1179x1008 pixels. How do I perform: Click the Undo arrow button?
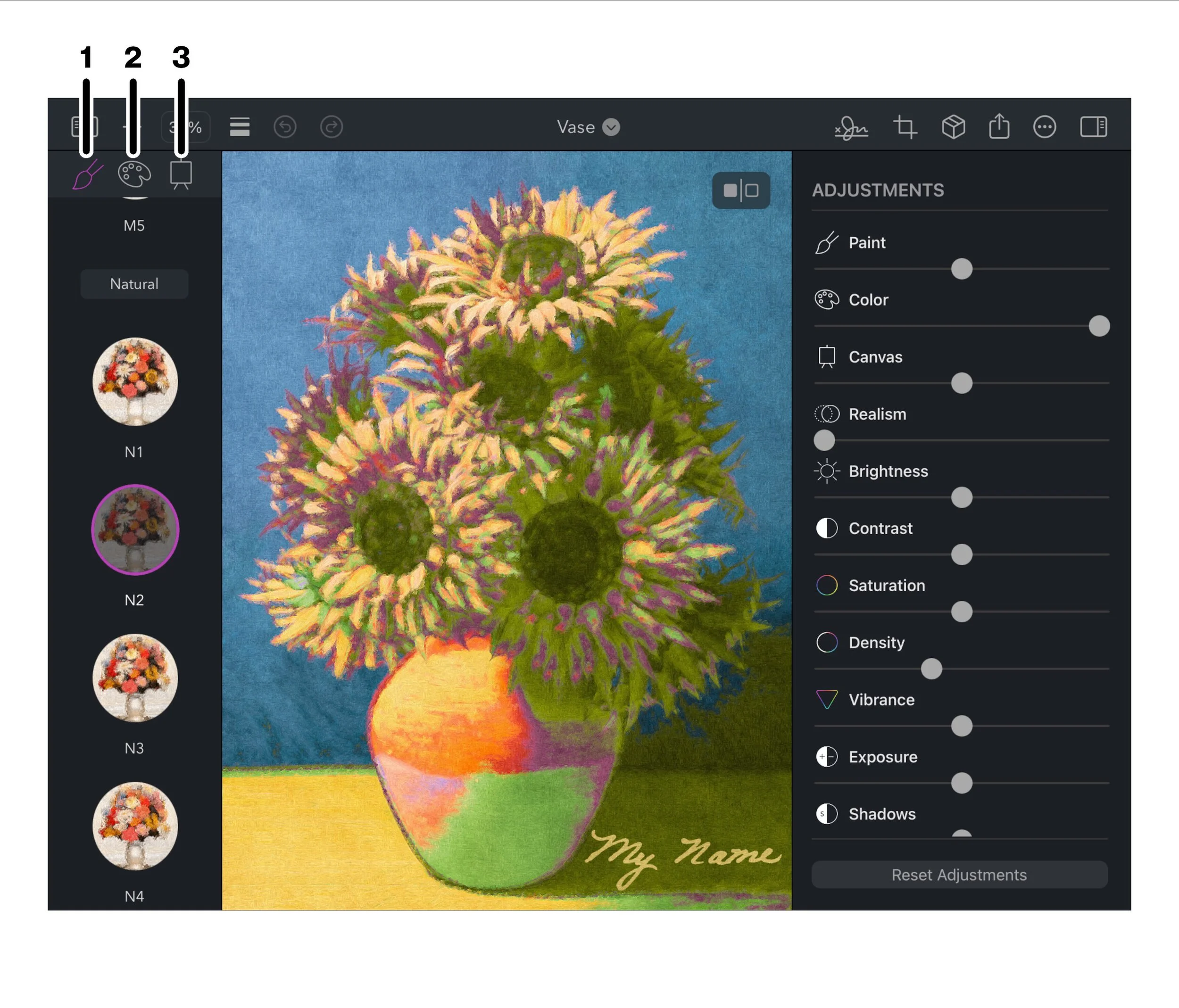[285, 127]
